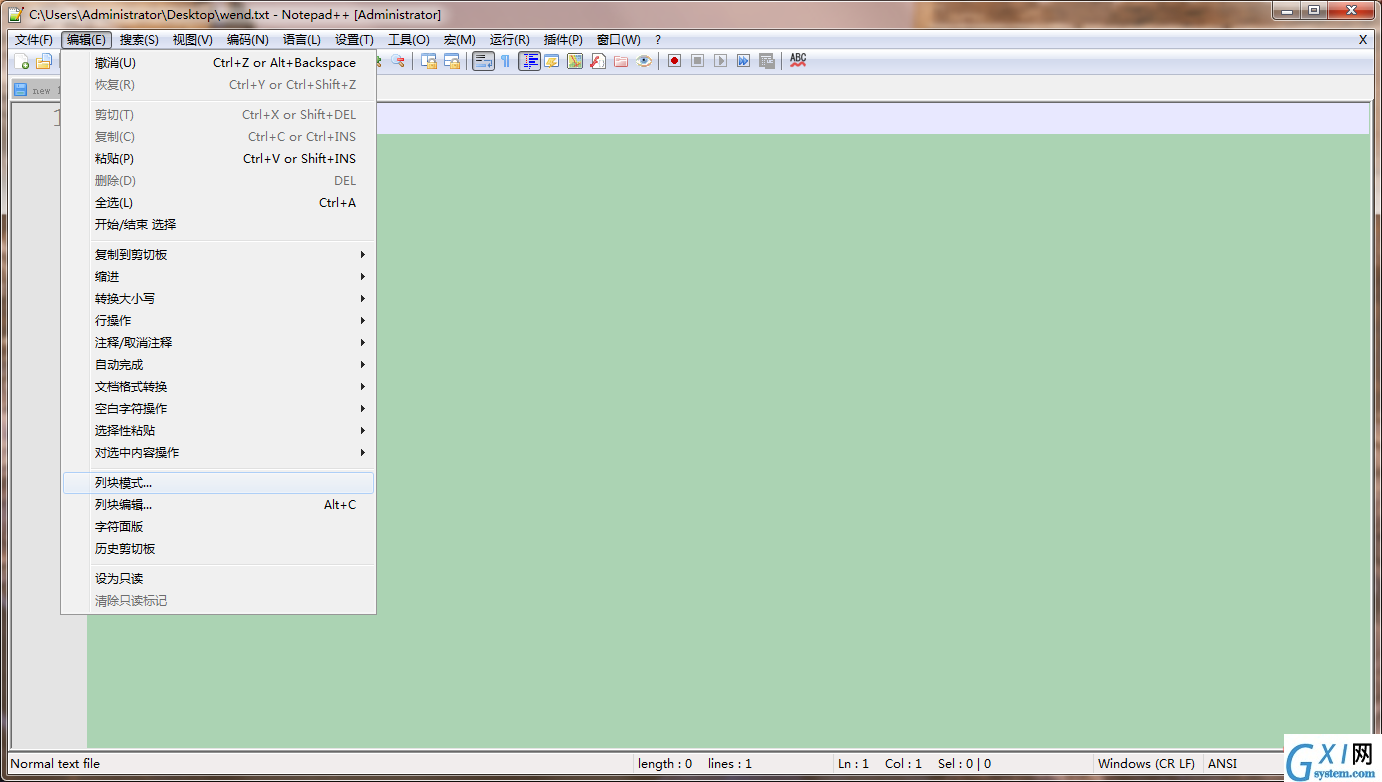
Task: Toggle Show all characters pilcrow icon
Action: click(505, 61)
